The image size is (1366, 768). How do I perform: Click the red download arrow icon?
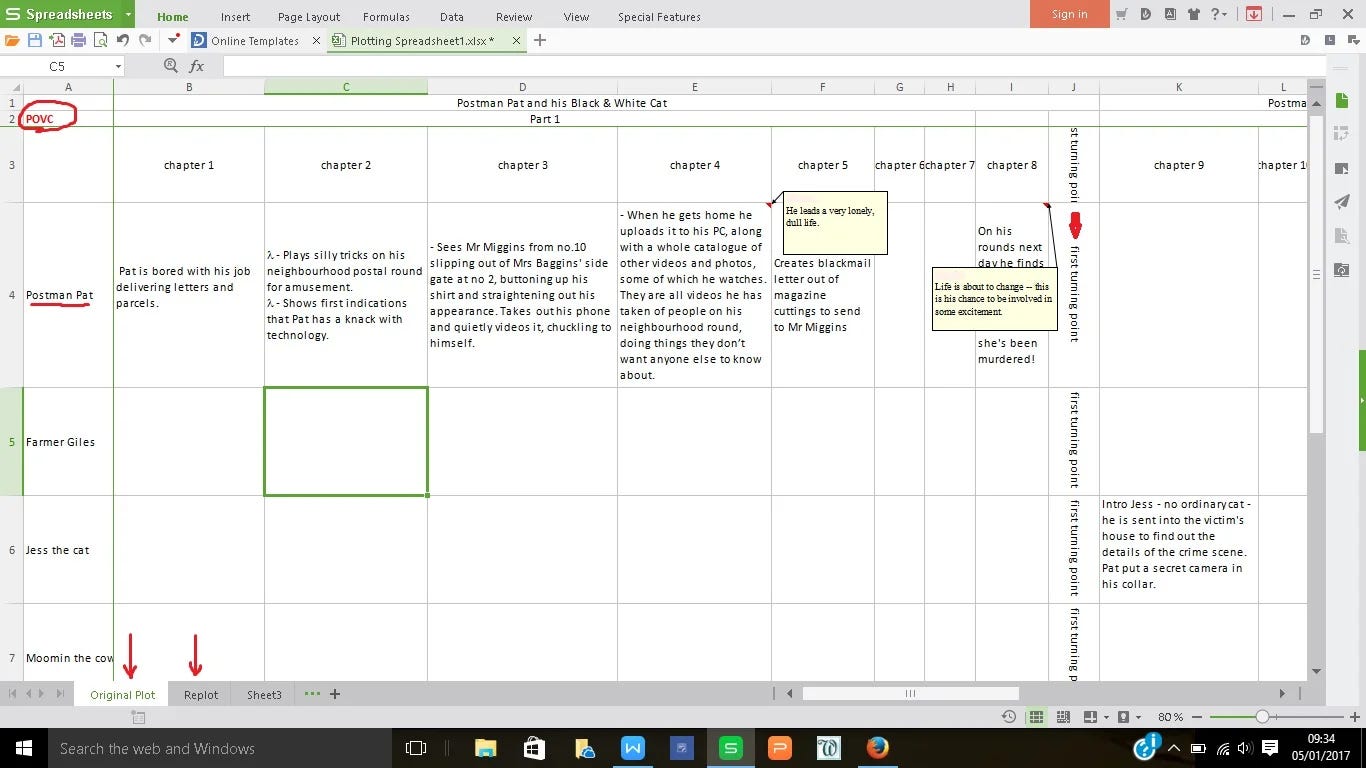(1253, 14)
